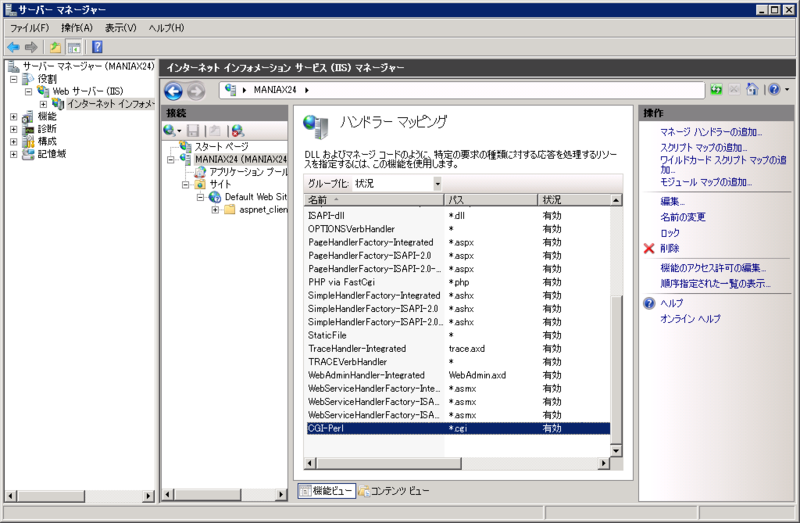Click the save disk icon in 接続 toolbar
Screen dimensions: 800x523
(x=193, y=131)
